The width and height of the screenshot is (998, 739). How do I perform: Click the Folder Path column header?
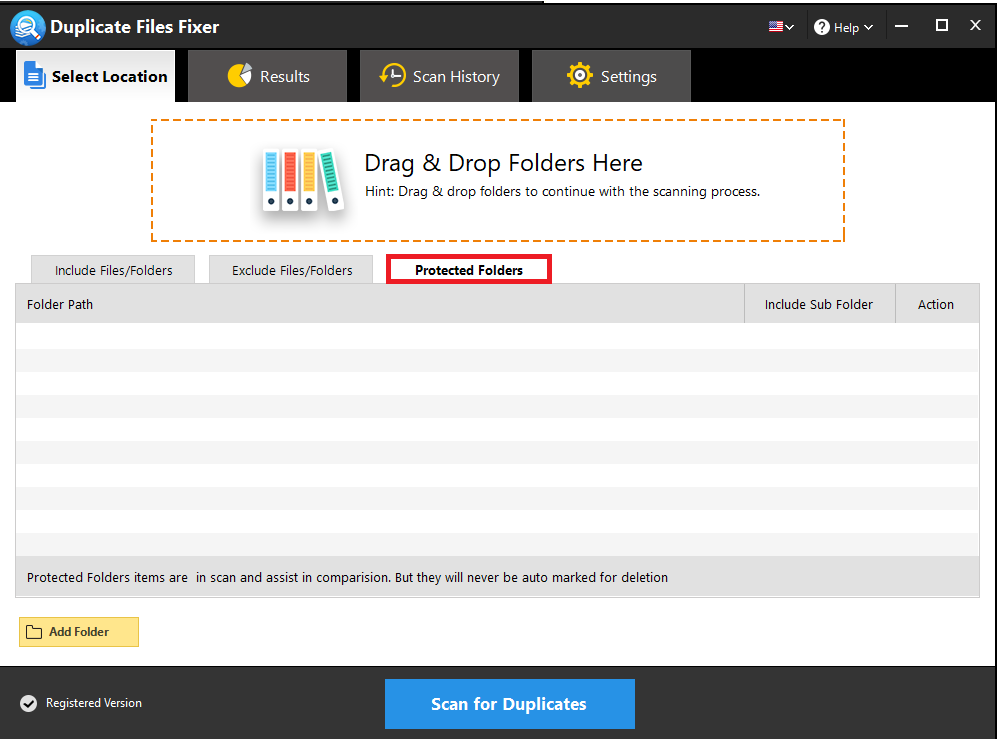point(380,304)
